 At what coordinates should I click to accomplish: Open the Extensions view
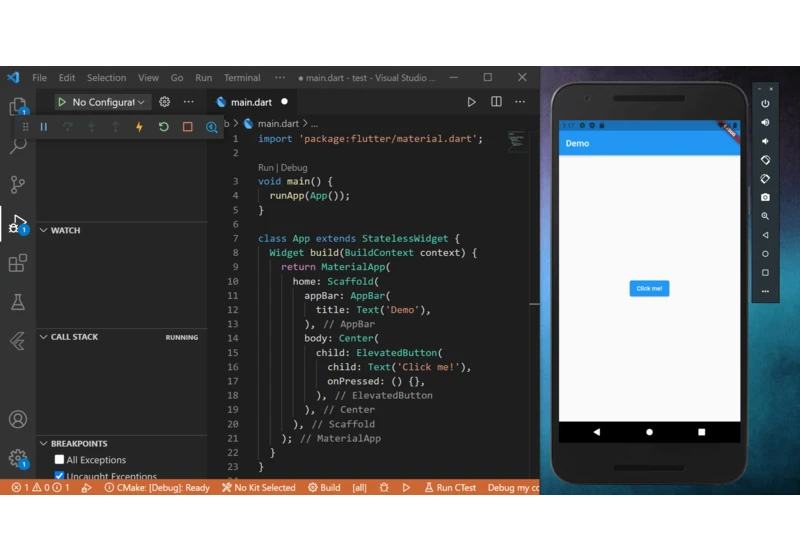coord(17,263)
